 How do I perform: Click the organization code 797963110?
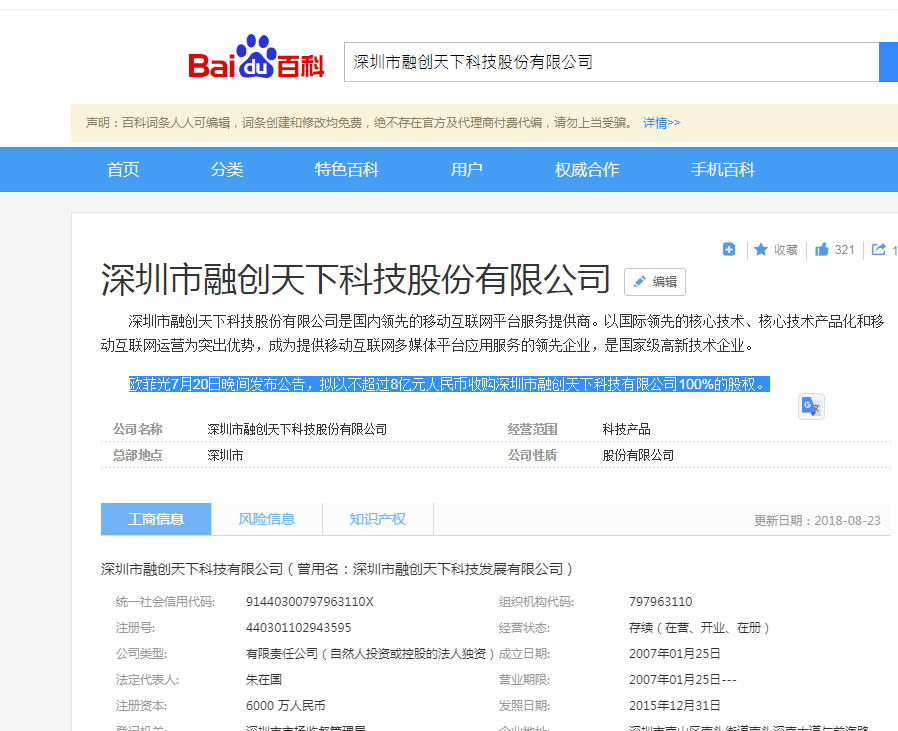point(660,602)
